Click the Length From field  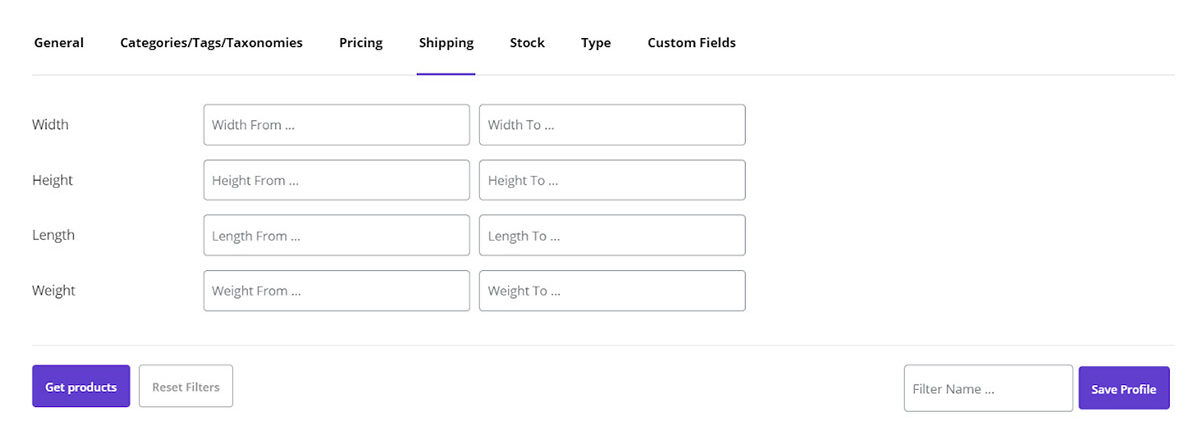click(x=336, y=235)
